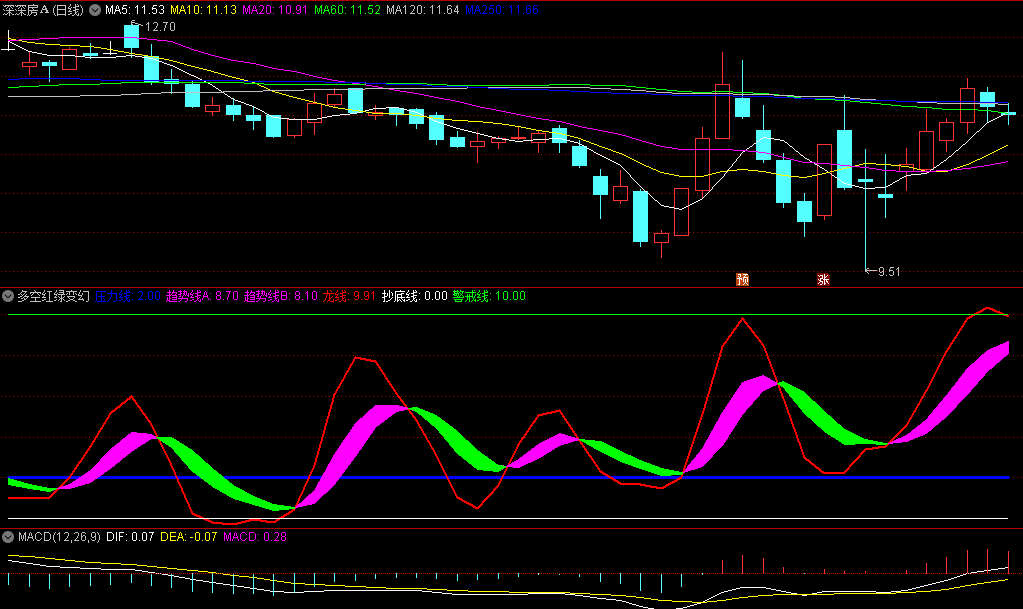Expand the 多空红绿变幻 indicator dropdown
The image size is (1023, 609).
tap(8, 296)
